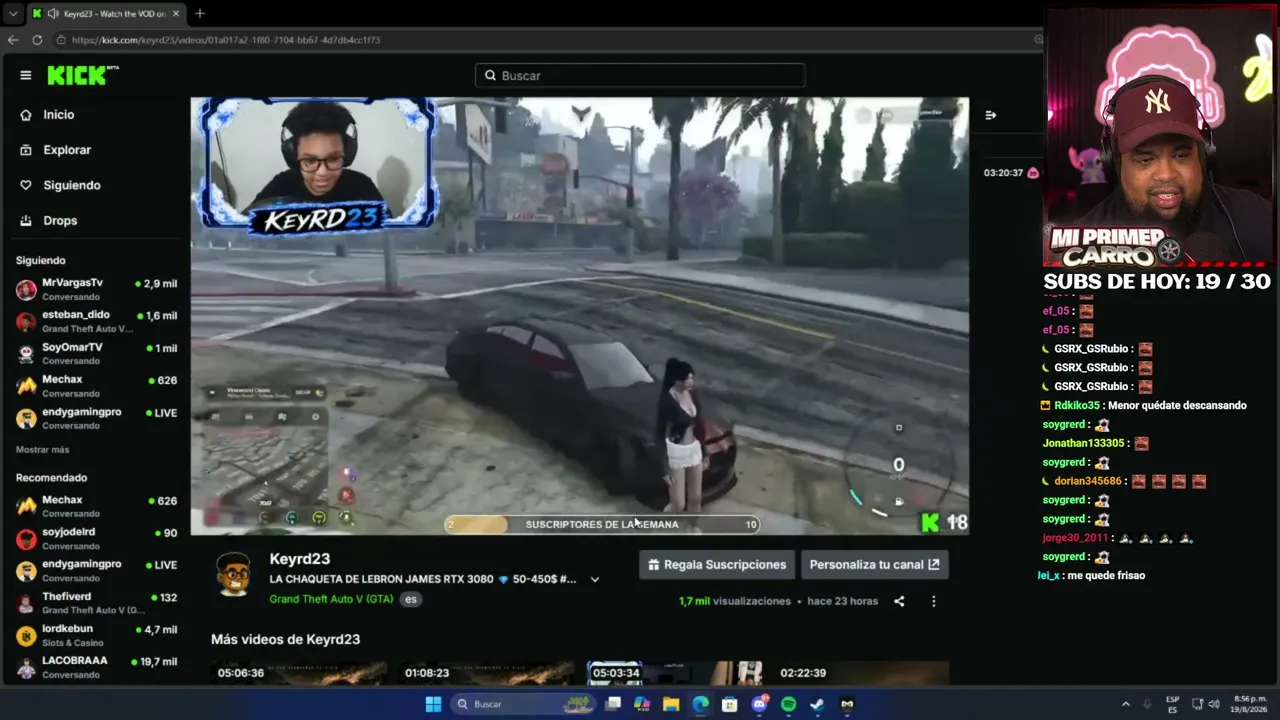1280x720 pixels.
Task: Click the browser back arrow
Action: pos(13,40)
